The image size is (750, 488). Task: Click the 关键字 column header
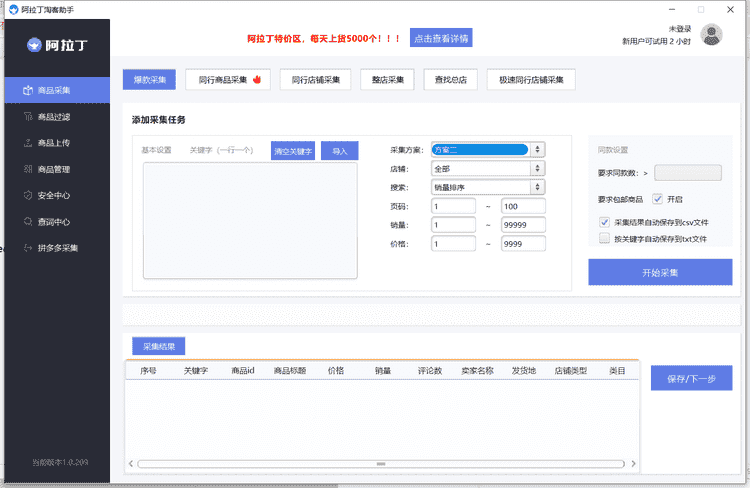point(196,370)
